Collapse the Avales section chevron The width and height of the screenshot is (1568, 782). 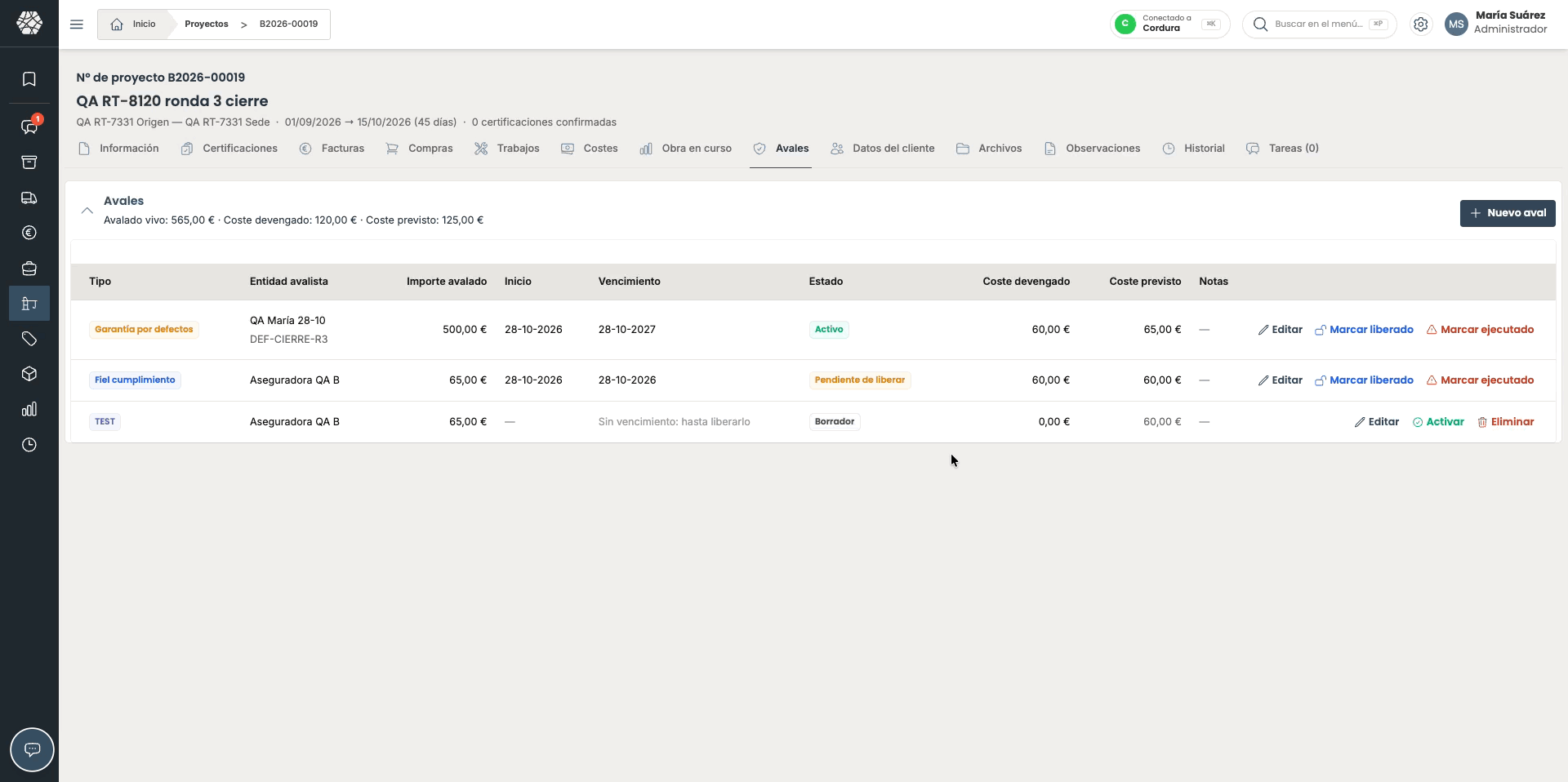pos(87,211)
